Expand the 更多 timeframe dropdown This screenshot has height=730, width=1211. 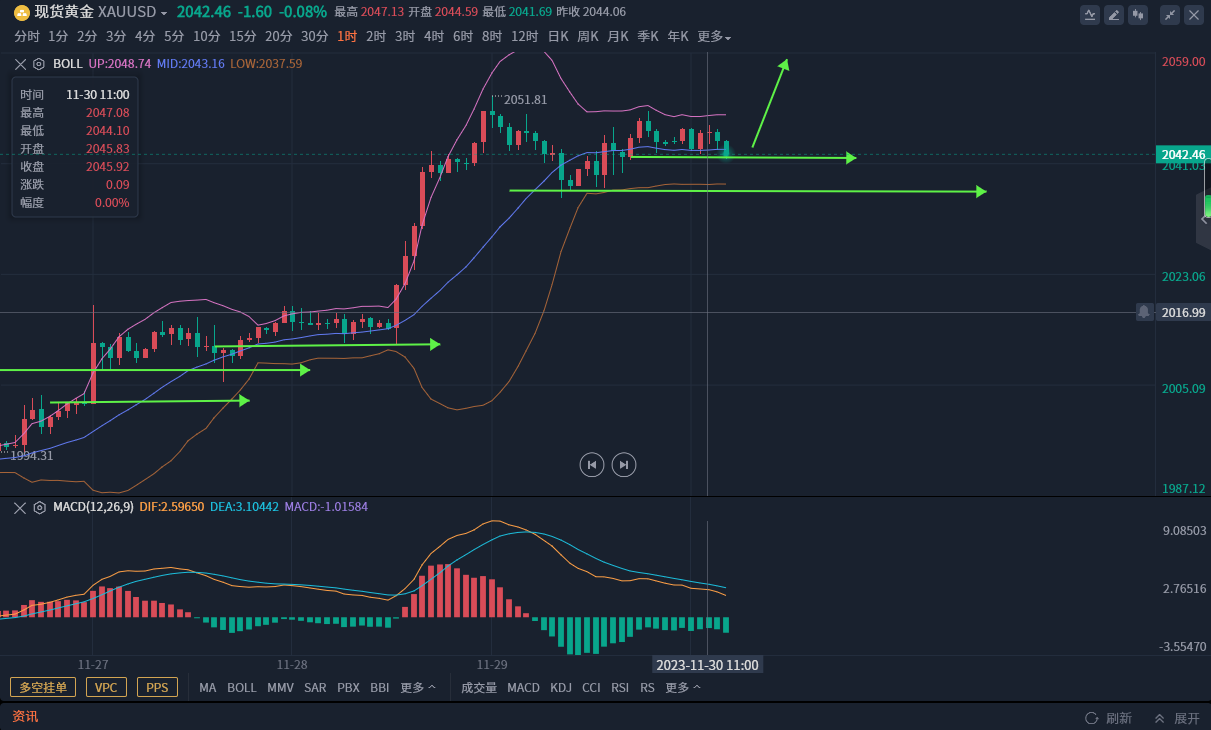coord(714,37)
